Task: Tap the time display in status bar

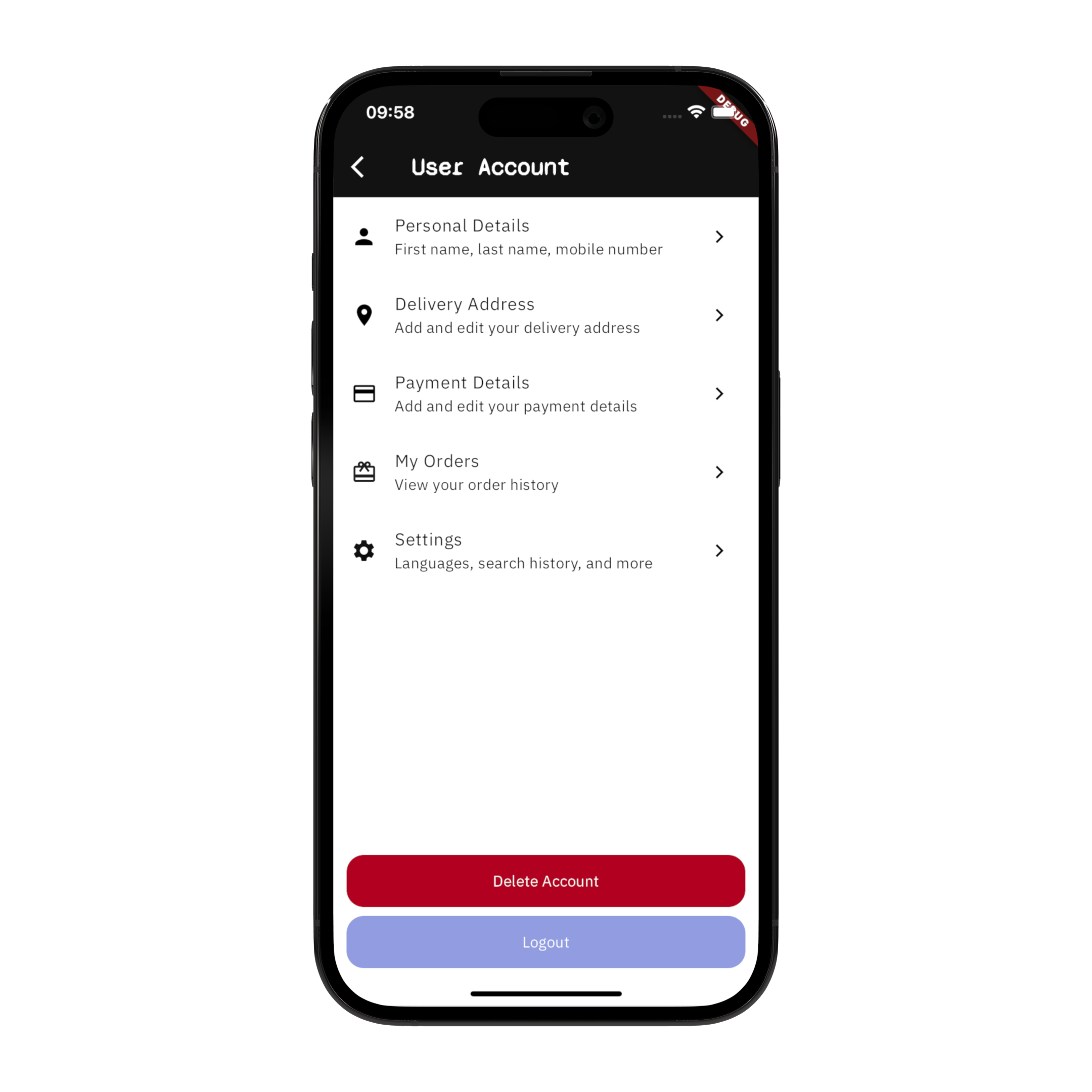Action: pyautogui.click(x=394, y=113)
